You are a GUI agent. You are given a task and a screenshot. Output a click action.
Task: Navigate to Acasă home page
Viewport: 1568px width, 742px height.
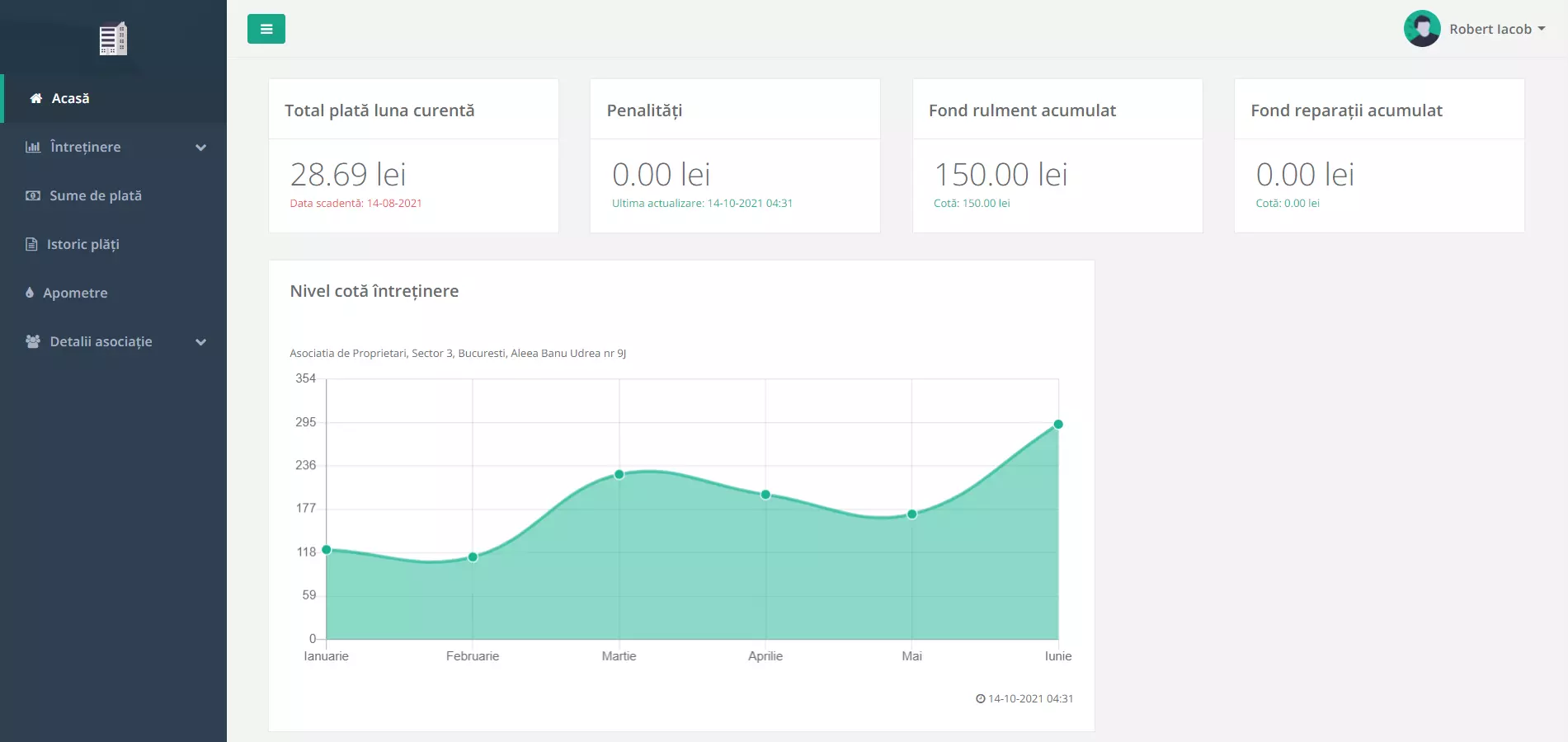point(70,99)
